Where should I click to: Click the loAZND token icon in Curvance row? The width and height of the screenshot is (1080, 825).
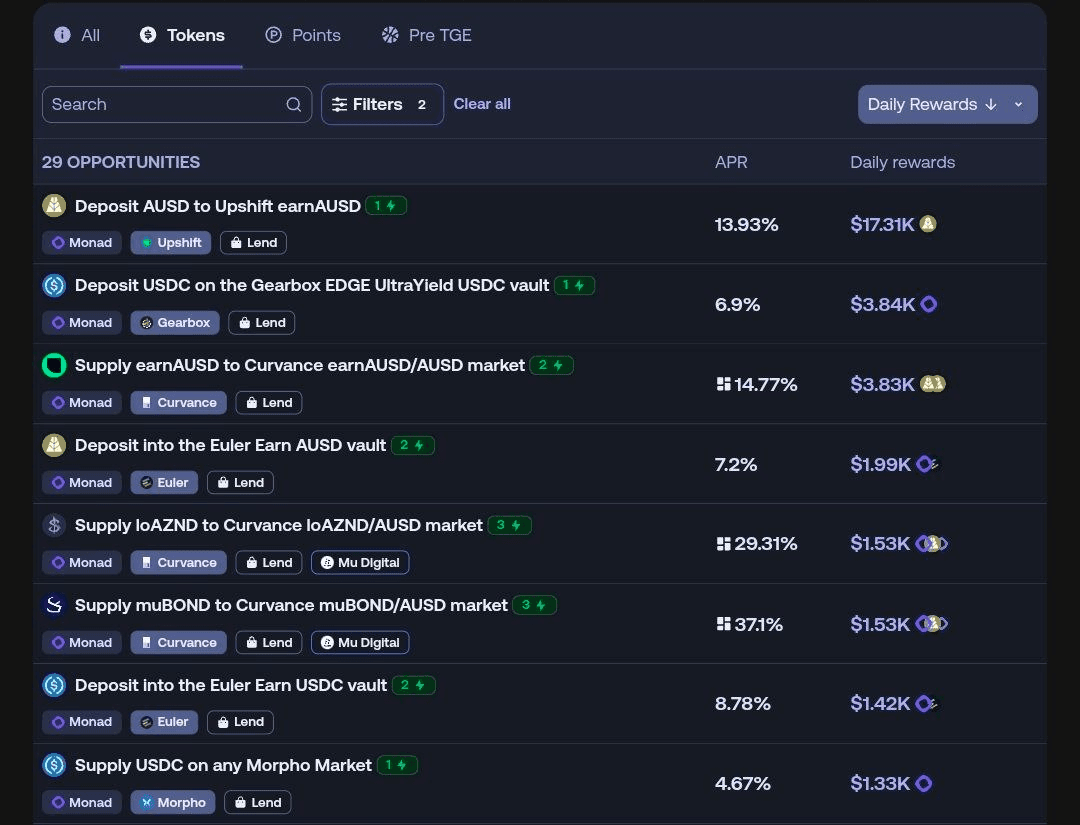[54, 525]
